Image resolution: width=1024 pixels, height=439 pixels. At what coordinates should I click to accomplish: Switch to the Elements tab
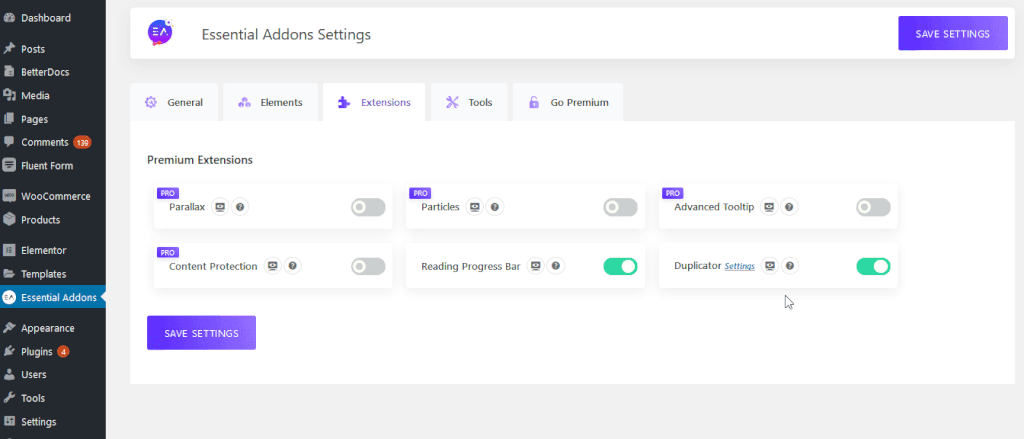270,102
